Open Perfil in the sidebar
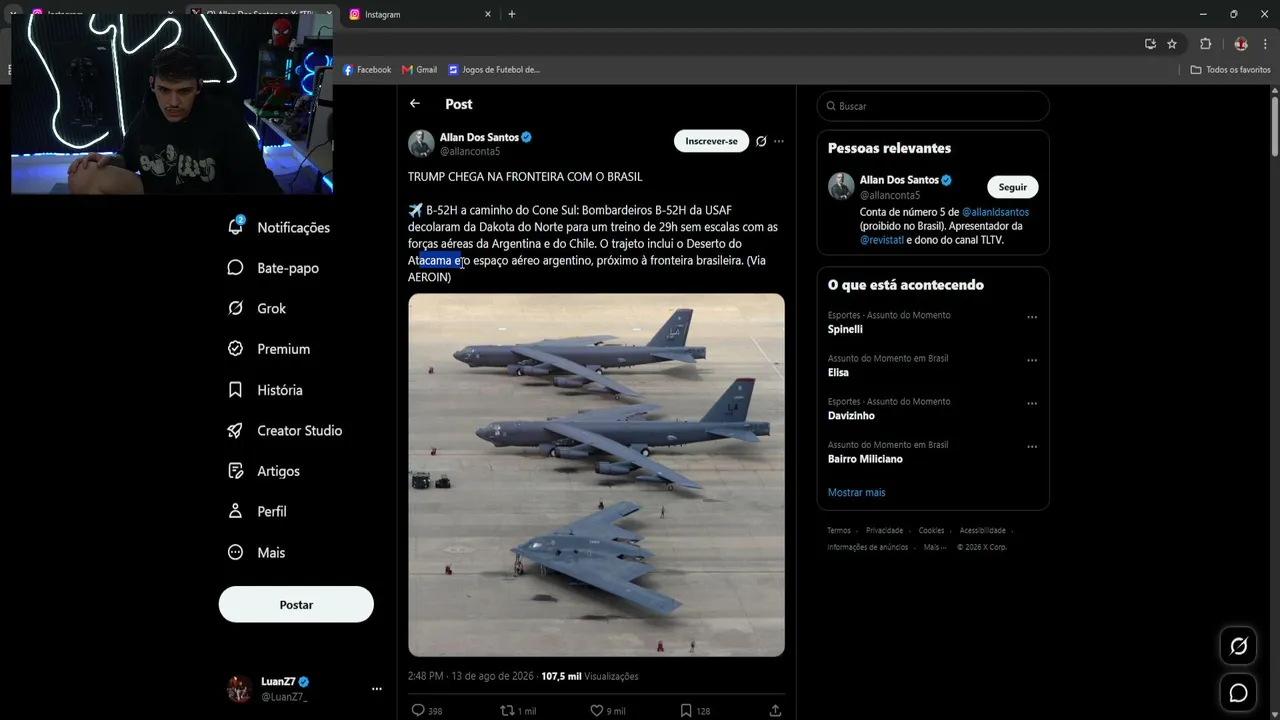 click(257, 511)
